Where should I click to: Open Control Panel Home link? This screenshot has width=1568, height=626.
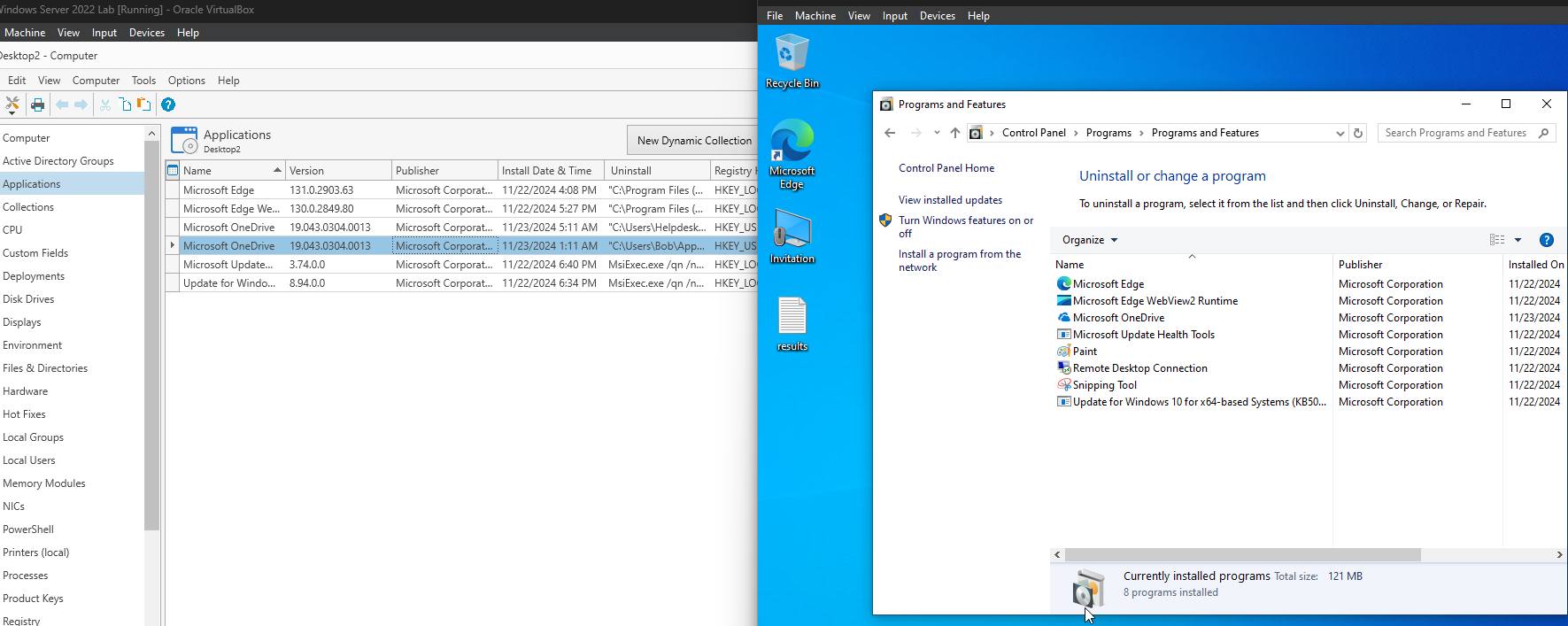tap(946, 168)
